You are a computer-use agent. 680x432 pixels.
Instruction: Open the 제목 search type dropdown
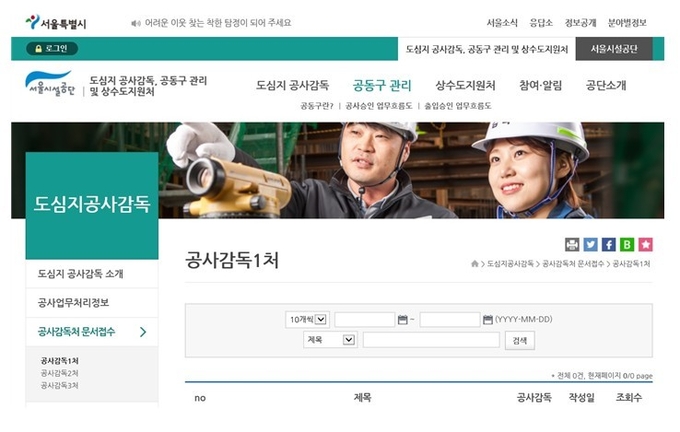coord(330,340)
